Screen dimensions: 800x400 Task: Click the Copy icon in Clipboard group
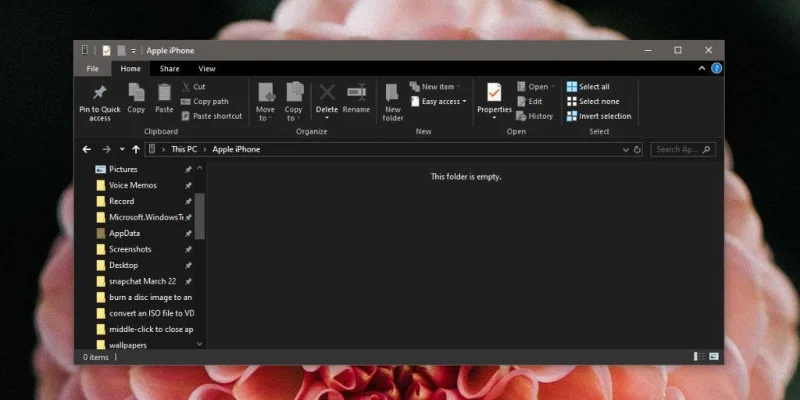[x=136, y=94]
